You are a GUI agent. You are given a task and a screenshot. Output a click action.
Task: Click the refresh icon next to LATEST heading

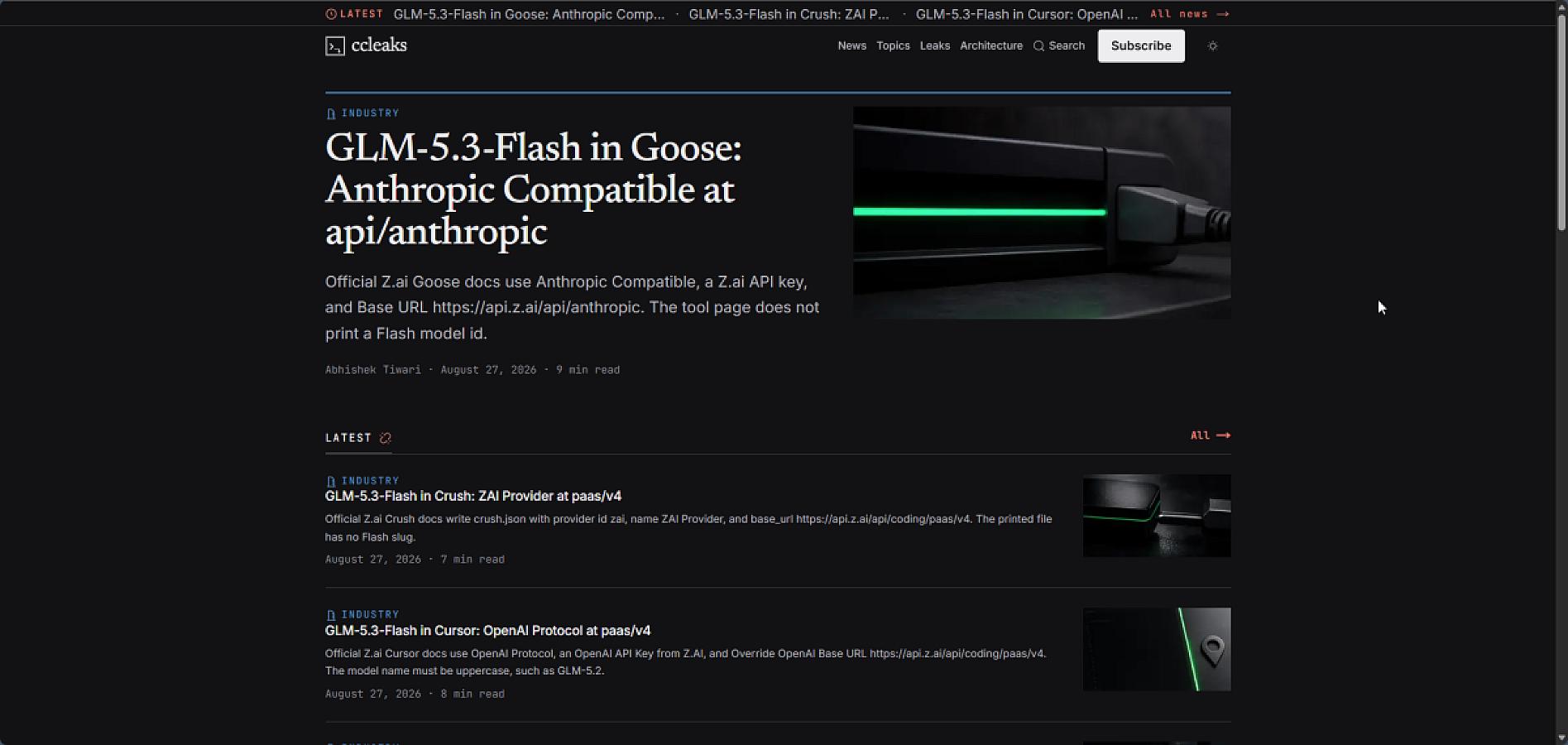pyautogui.click(x=386, y=438)
